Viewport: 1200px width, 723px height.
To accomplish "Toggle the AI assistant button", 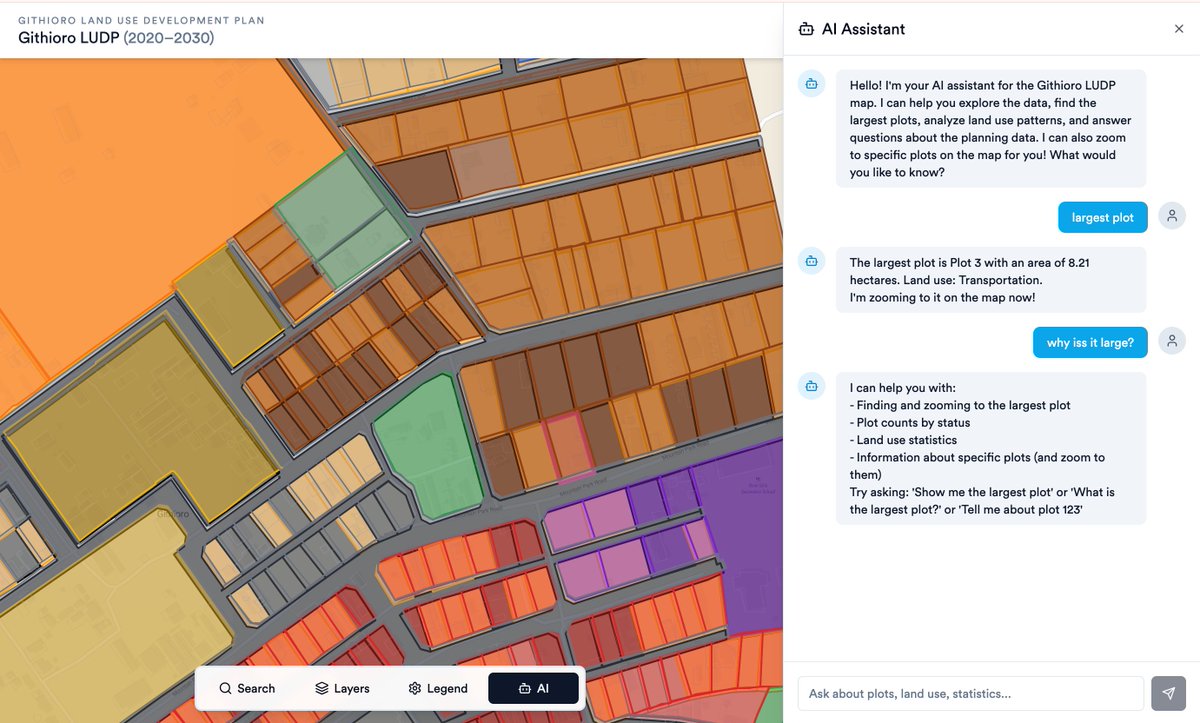I will (533, 688).
